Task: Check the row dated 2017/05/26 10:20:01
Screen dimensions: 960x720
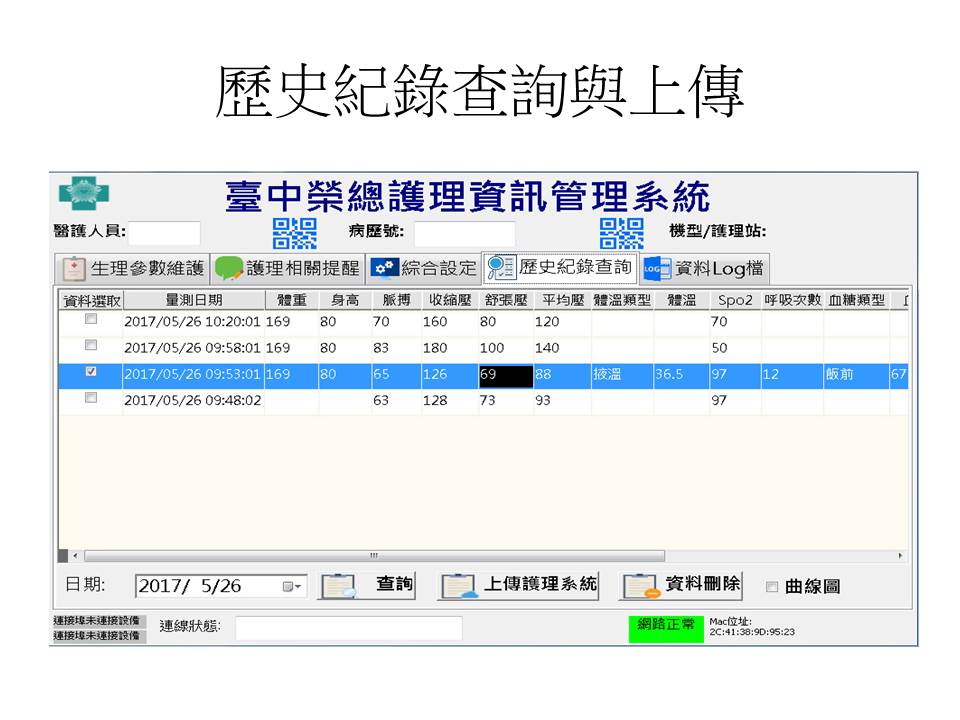Action: [91, 319]
